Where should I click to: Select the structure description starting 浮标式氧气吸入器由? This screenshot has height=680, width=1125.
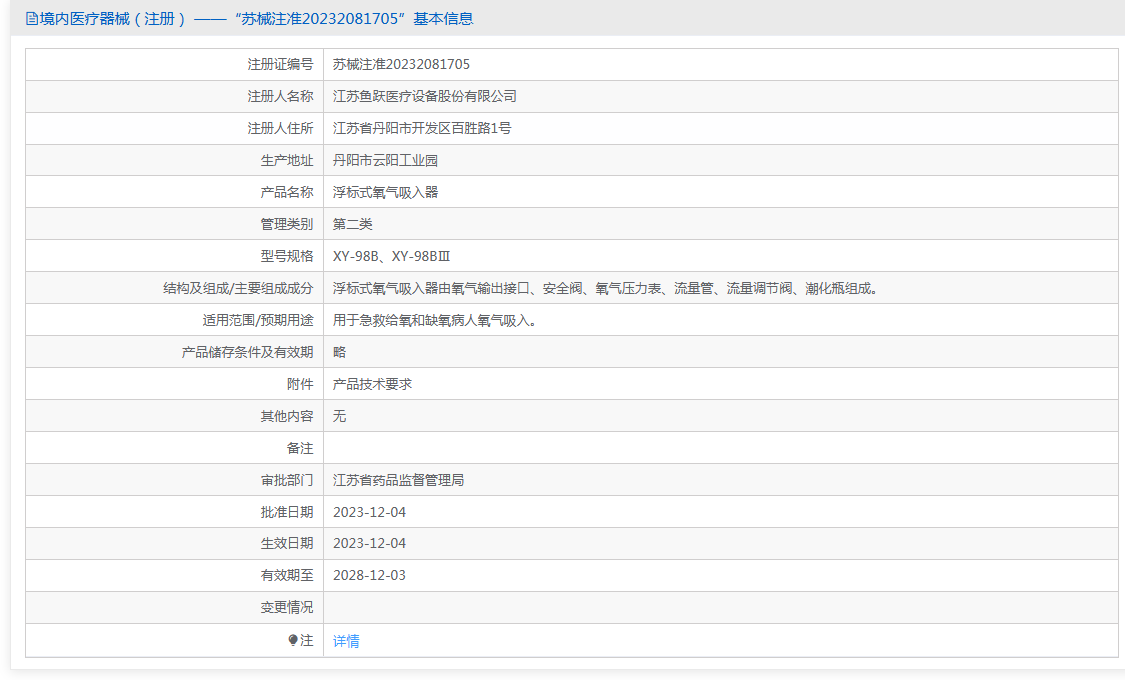click(x=606, y=288)
